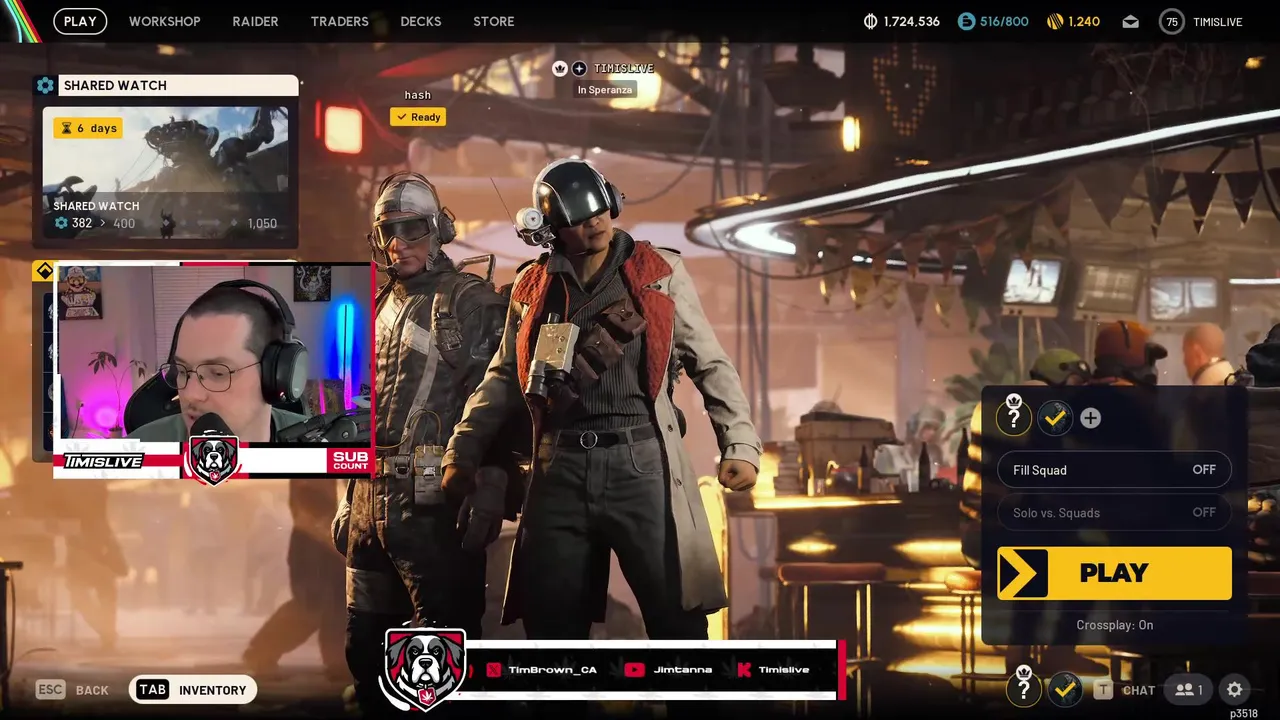Image resolution: width=1280 pixels, height=720 pixels.
Task: Go back with the ESC BACK button
Action: (x=72, y=690)
